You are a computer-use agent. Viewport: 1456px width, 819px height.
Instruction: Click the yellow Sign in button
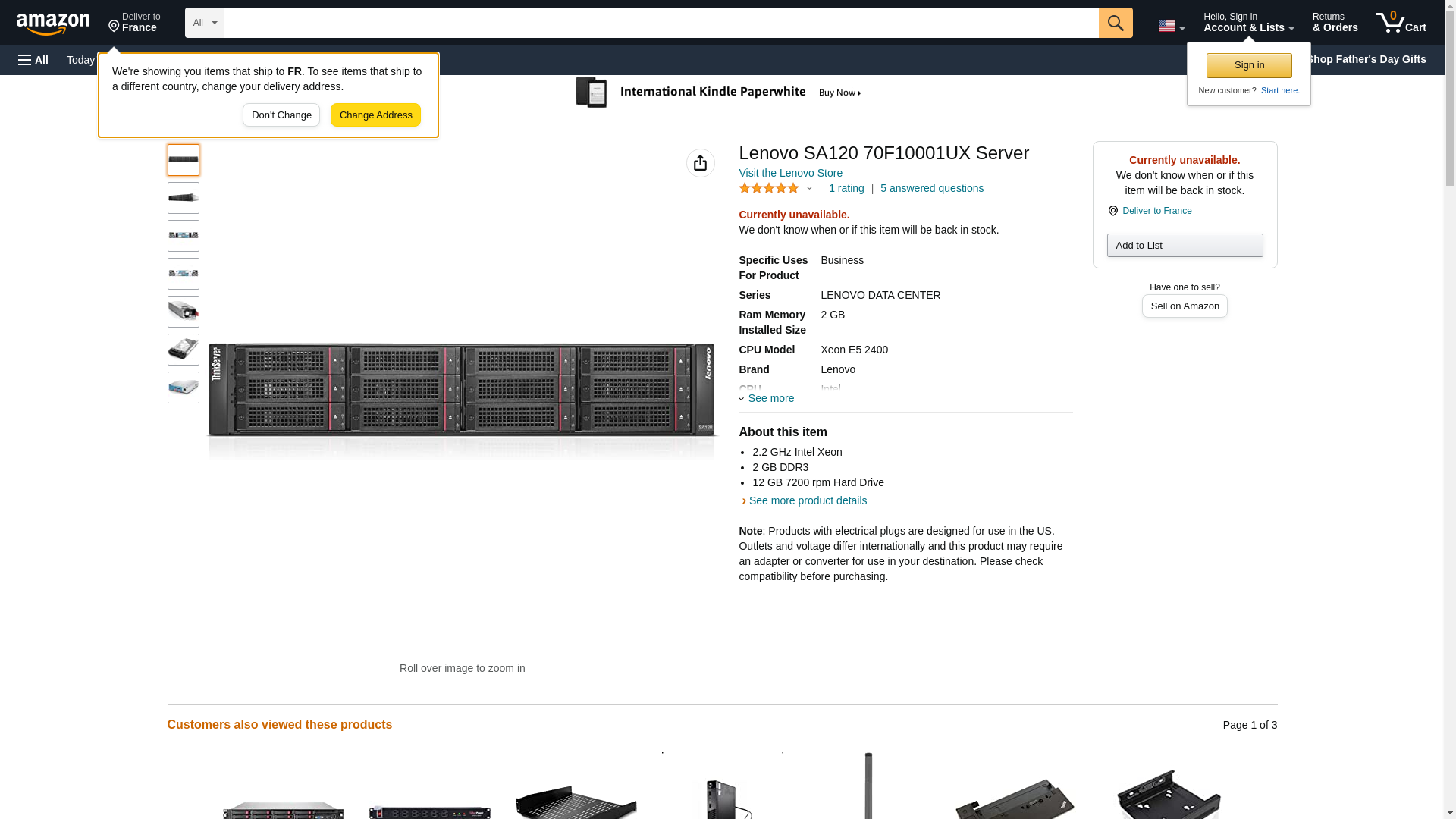point(1248,65)
